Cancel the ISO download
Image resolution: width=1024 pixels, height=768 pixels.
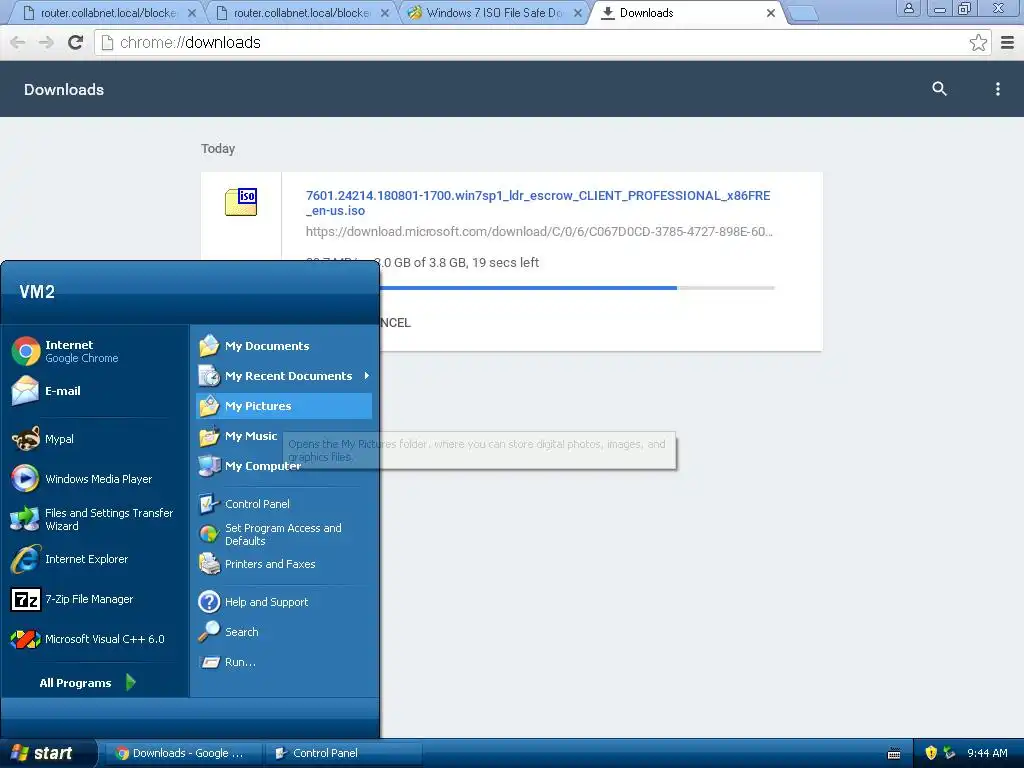[395, 323]
